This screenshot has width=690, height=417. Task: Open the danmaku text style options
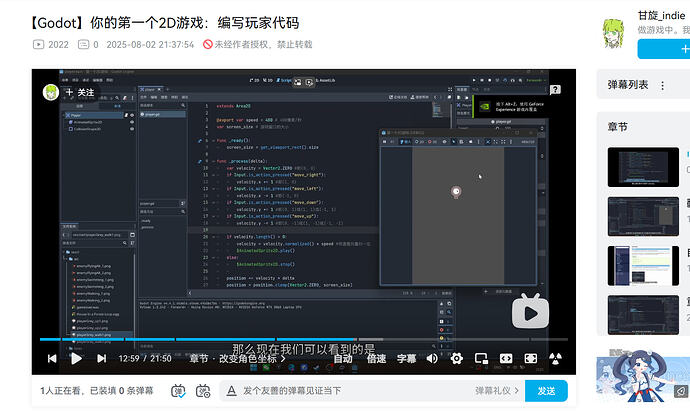coord(231,391)
